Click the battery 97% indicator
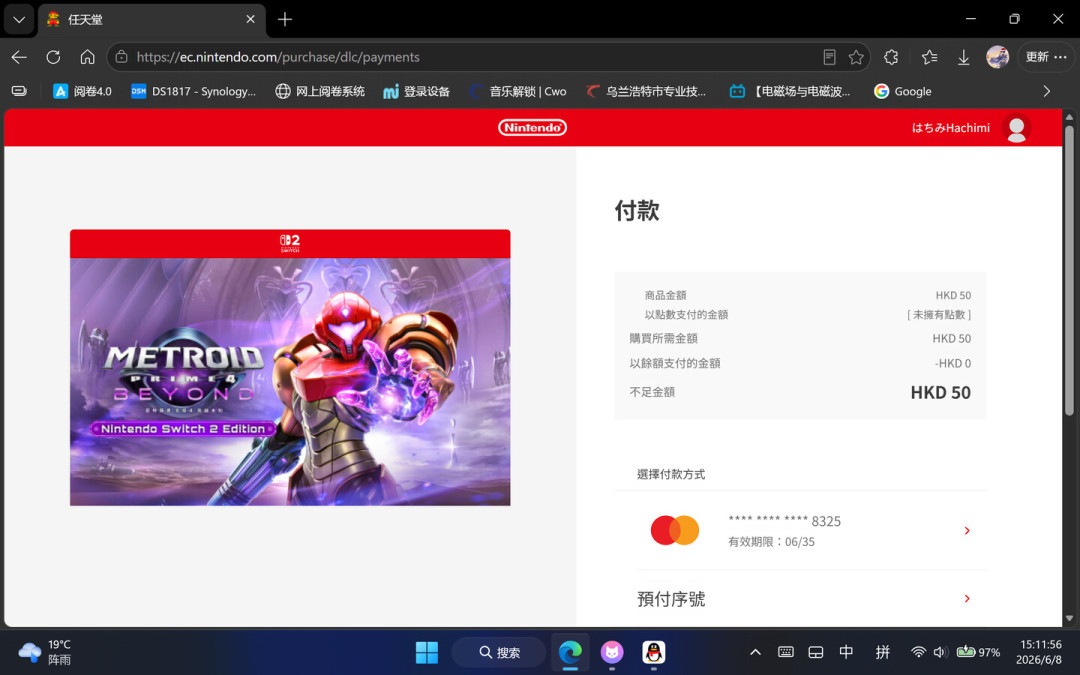This screenshot has width=1080, height=675. click(978, 652)
